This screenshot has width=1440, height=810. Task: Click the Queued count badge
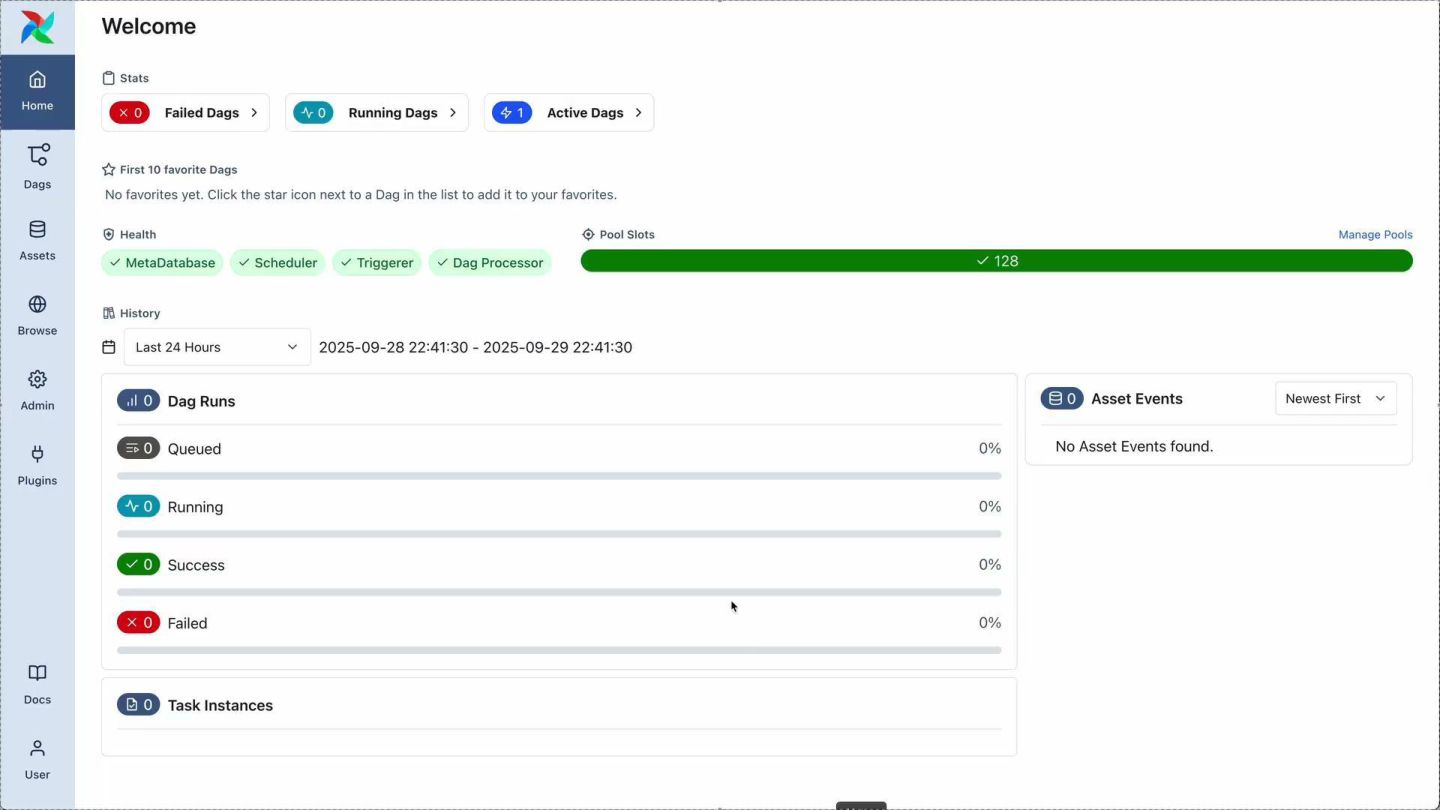(x=138, y=448)
